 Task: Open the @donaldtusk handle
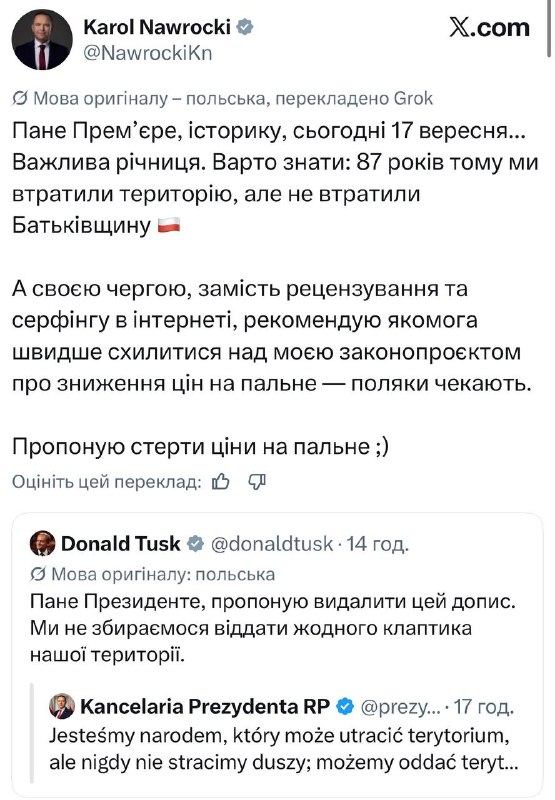pyautogui.click(x=272, y=544)
